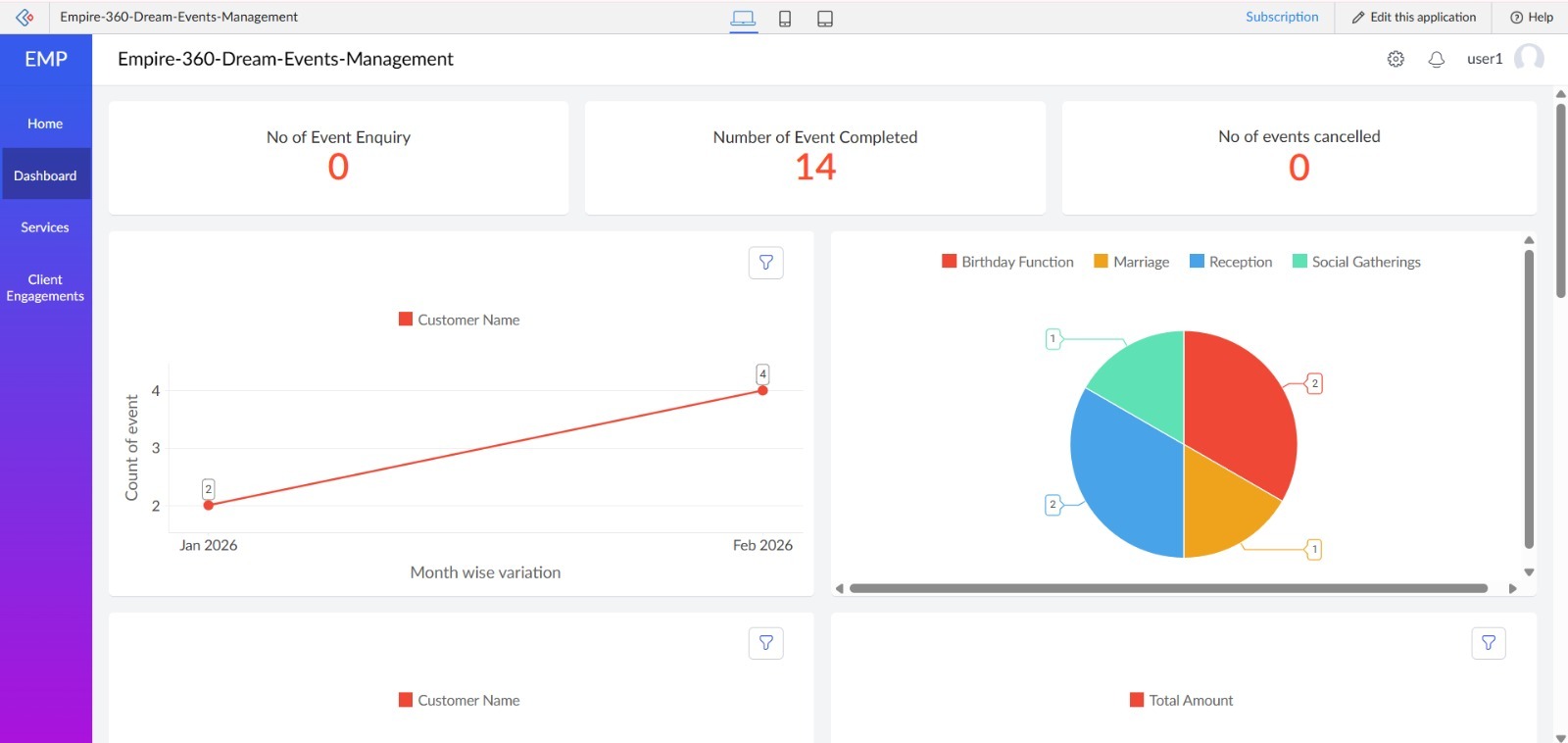Open filter on Month wise variation chart
The width and height of the screenshot is (1568, 743).
tap(766, 263)
